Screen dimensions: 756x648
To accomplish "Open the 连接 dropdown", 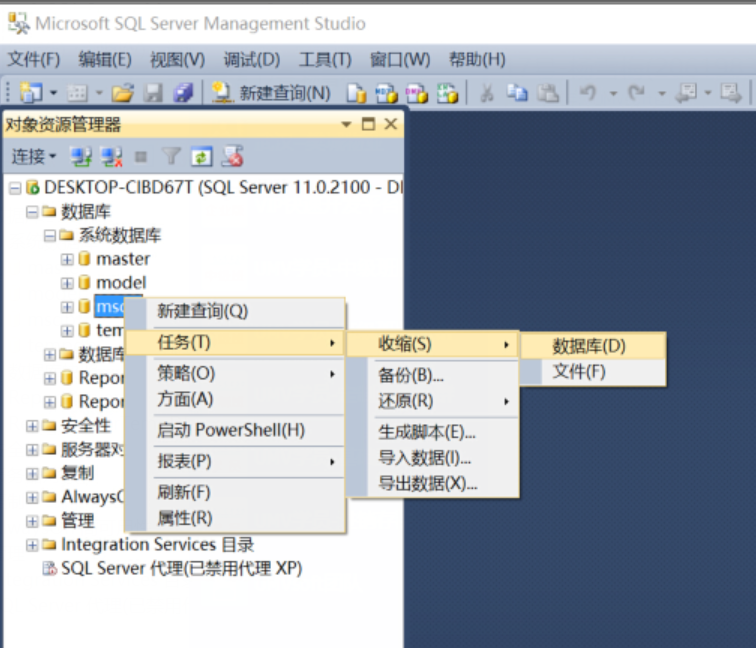I will pyautogui.click(x=34, y=157).
